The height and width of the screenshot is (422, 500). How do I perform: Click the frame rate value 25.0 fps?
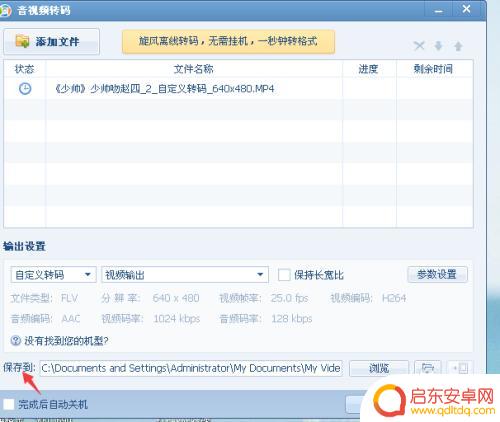click(x=289, y=298)
